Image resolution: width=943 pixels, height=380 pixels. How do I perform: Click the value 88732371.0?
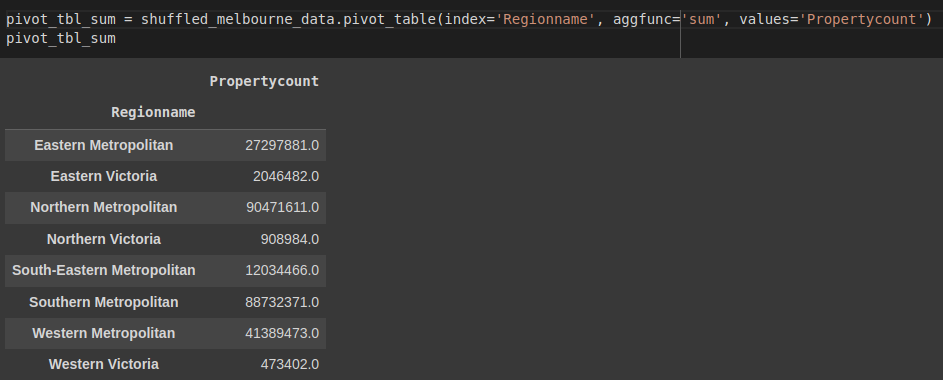pyautogui.click(x=282, y=302)
